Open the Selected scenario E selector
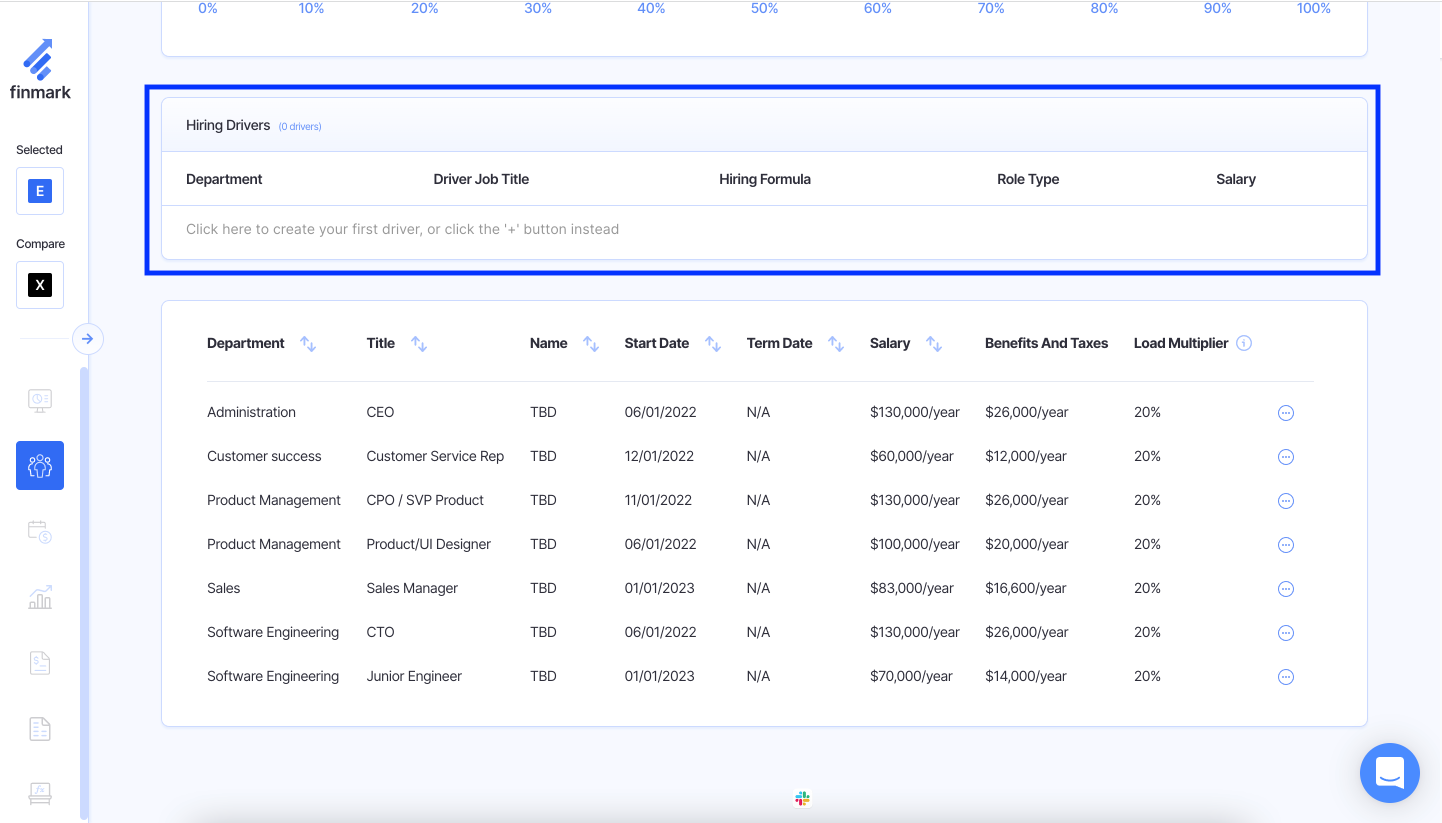Screen dimensions: 1442x823 pos(40,191)
